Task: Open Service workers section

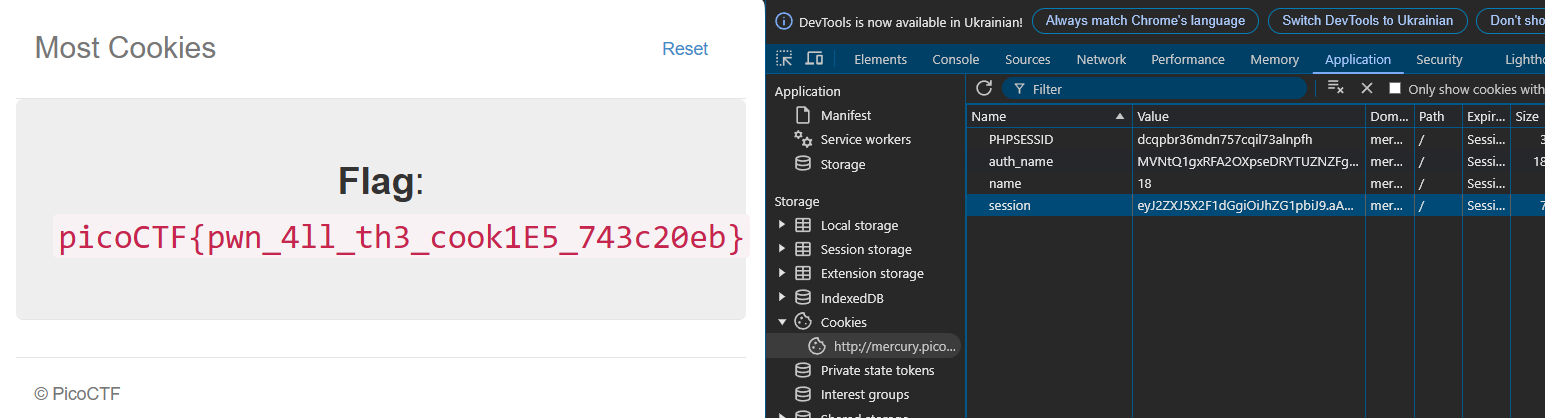Action: pos(865,140)
